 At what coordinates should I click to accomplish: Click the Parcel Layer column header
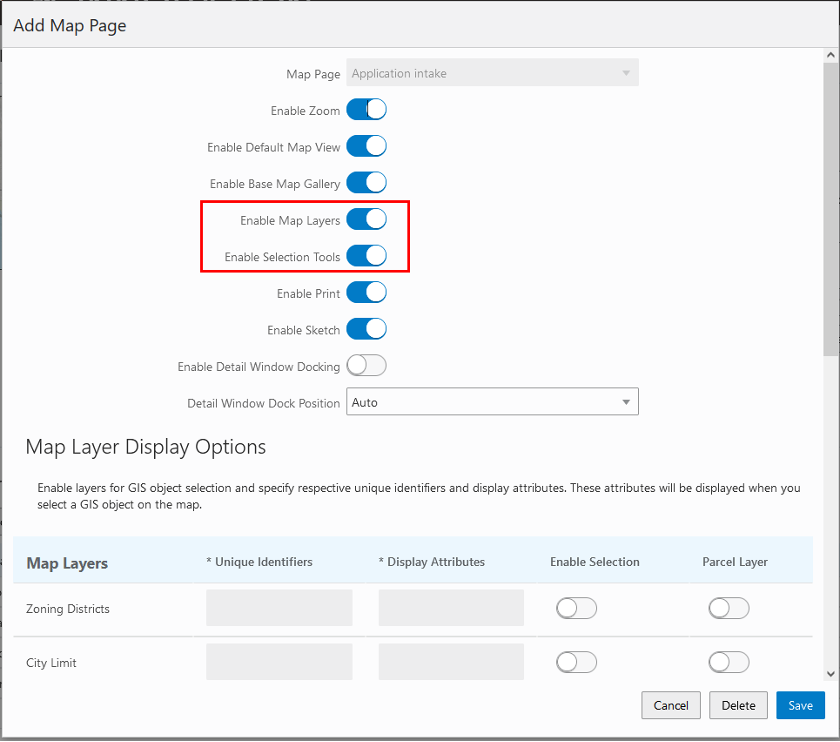(x=735, y=562)
